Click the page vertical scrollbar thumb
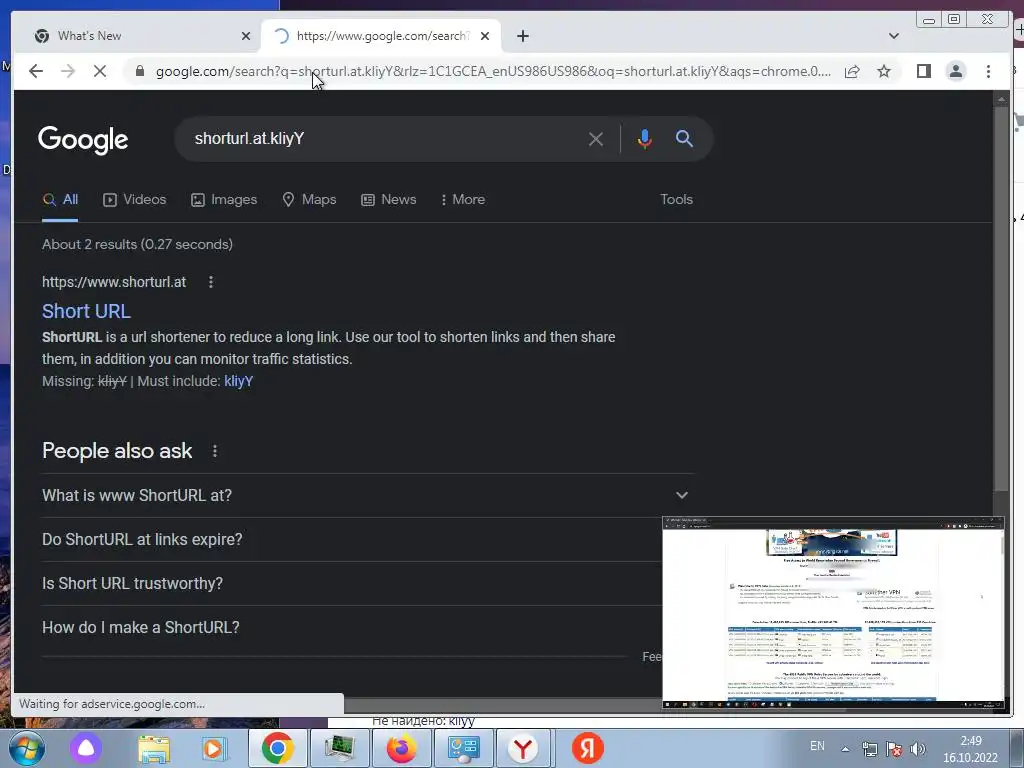The height and width of the screenshot is (768, 1024). pos(1001,299)
